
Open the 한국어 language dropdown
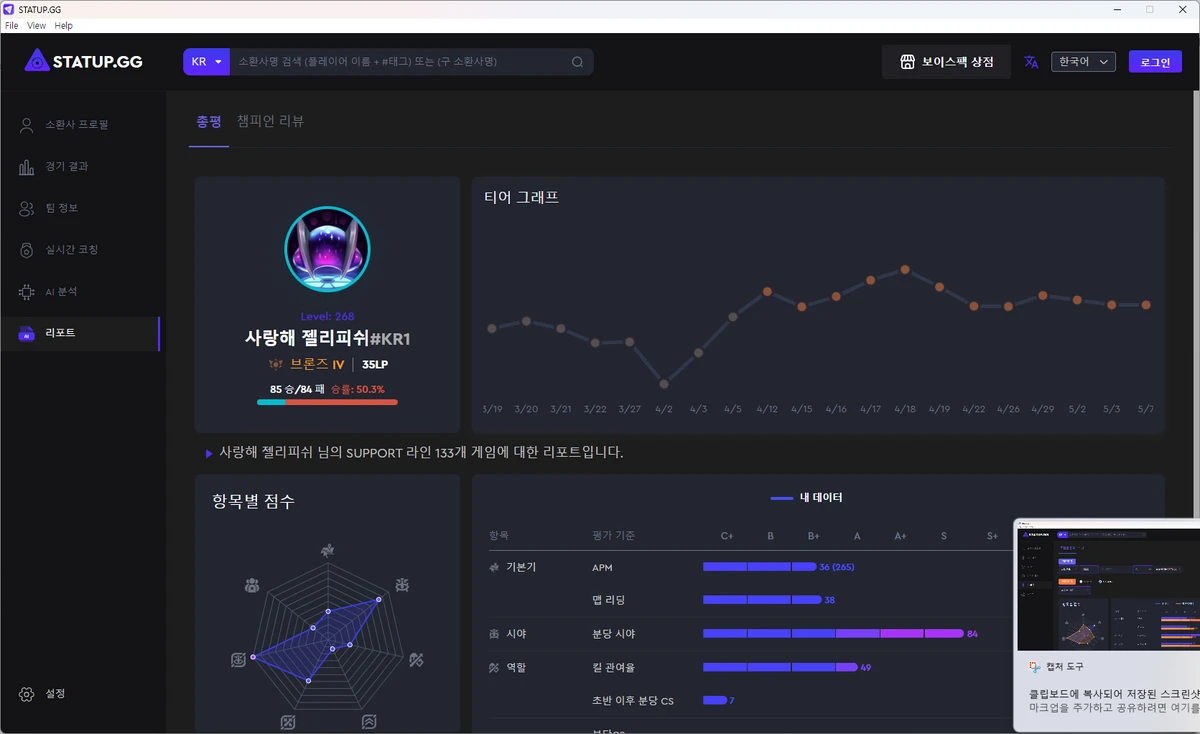coord(1083,62)
